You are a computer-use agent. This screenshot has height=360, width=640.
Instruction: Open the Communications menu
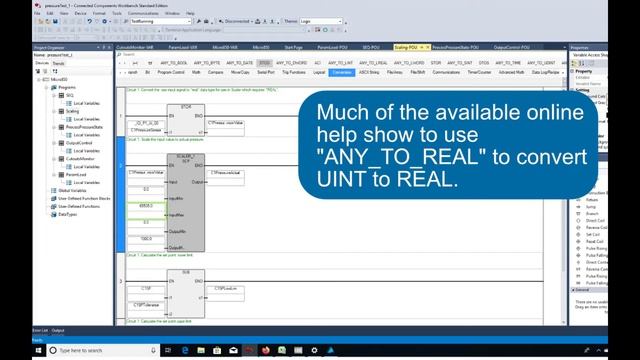coord(143,13)
